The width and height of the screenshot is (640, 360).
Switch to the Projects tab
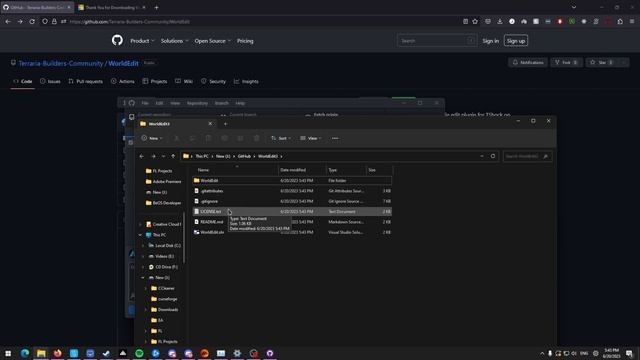[155, 81]
